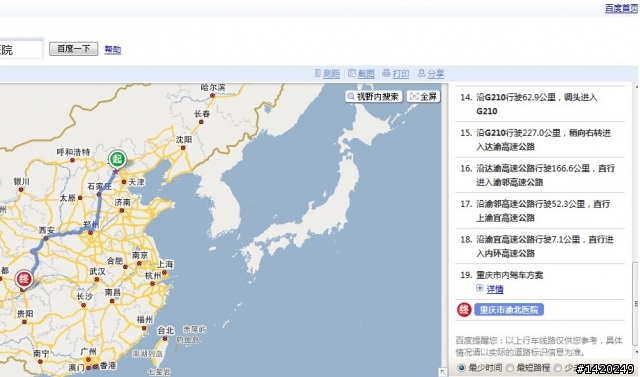Click the search-in-view magnifier icon
Image resolution: width=640 pixels, height=377 pixels.
click(351, 96)
